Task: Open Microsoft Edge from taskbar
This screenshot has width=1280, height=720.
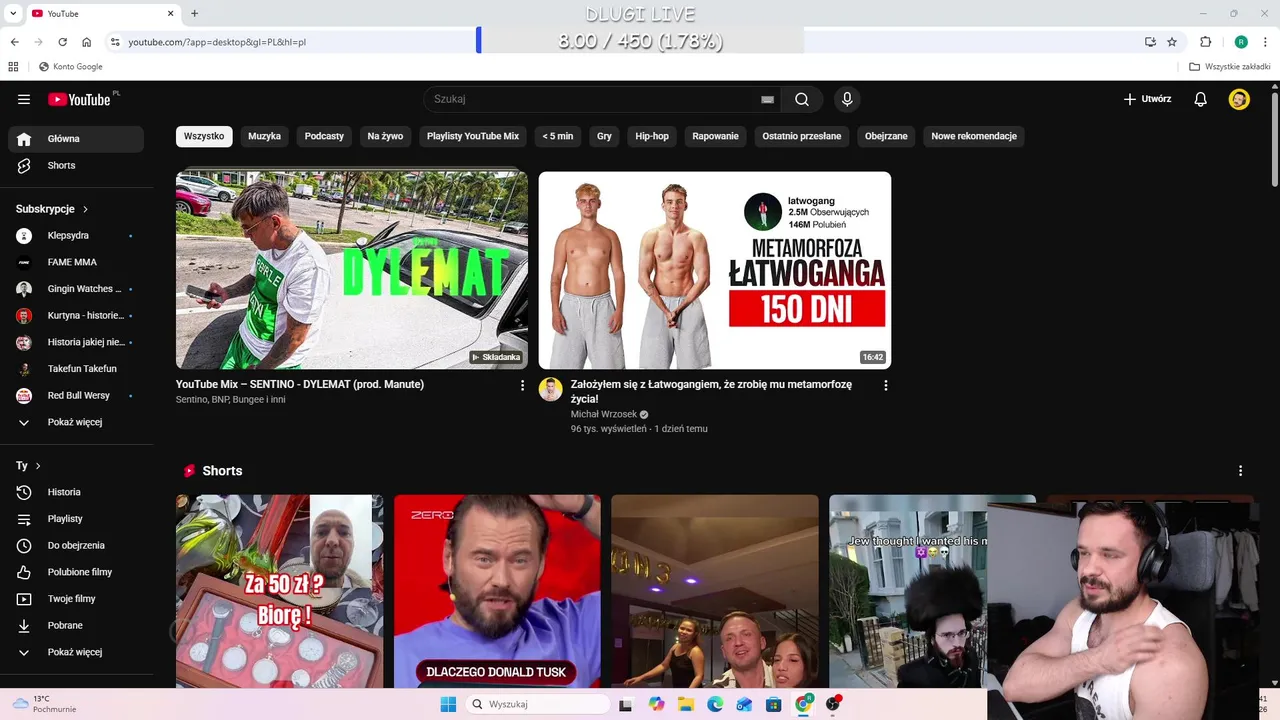Action: [x=715, y=704]
